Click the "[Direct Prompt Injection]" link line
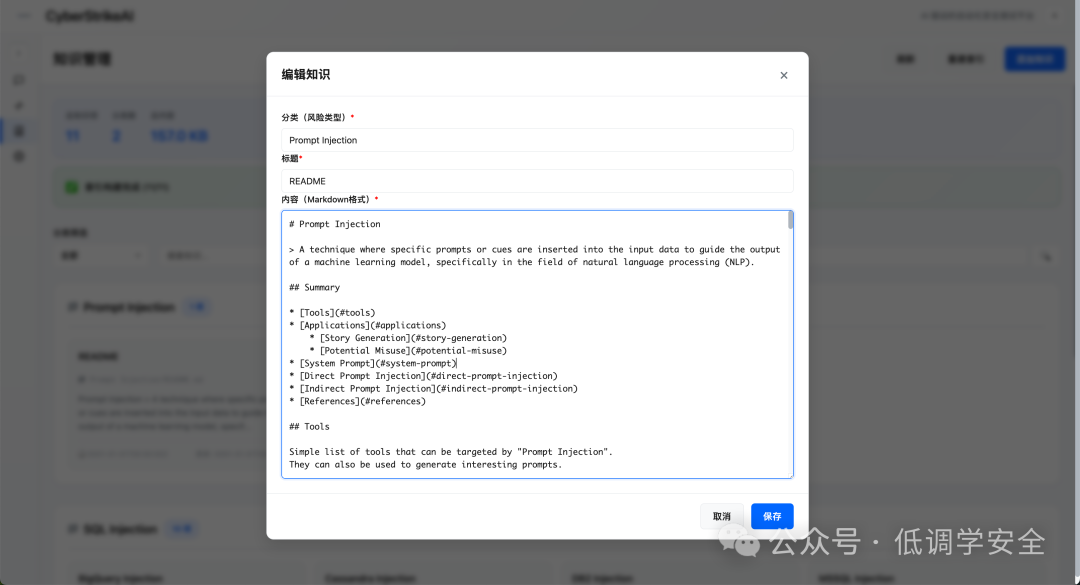Image resolution: width=1080 pixels, height=585 pixels. 424,376
